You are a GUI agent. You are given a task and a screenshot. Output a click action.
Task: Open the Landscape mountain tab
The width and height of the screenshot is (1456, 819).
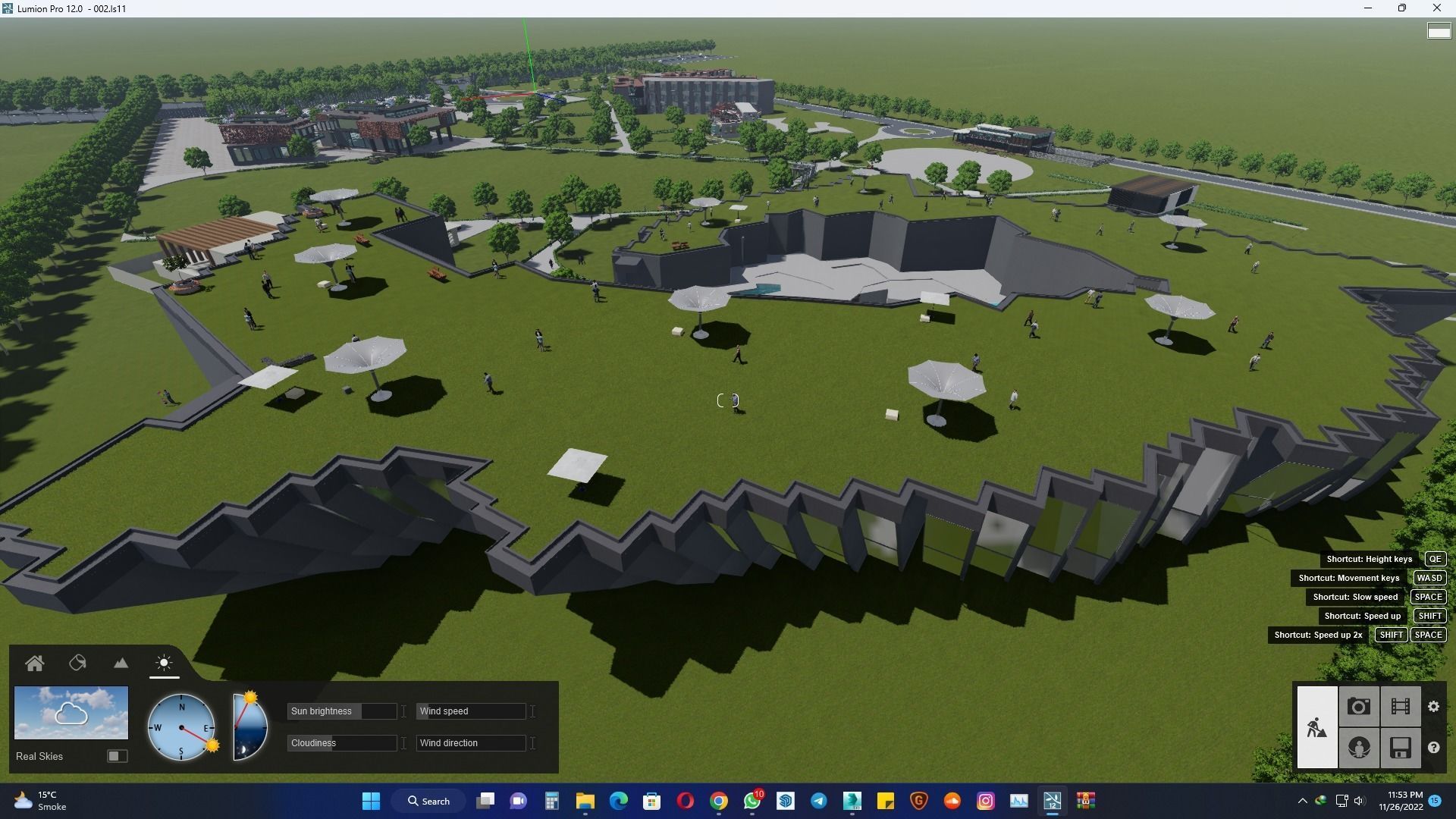click(121, 664)
